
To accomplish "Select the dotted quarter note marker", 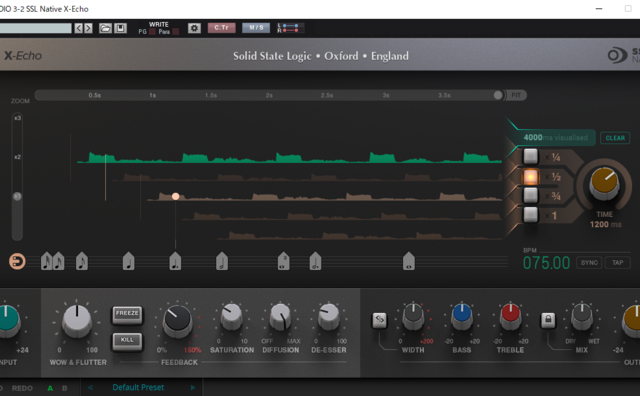I will pyautogui.click(x=175, y=261).
